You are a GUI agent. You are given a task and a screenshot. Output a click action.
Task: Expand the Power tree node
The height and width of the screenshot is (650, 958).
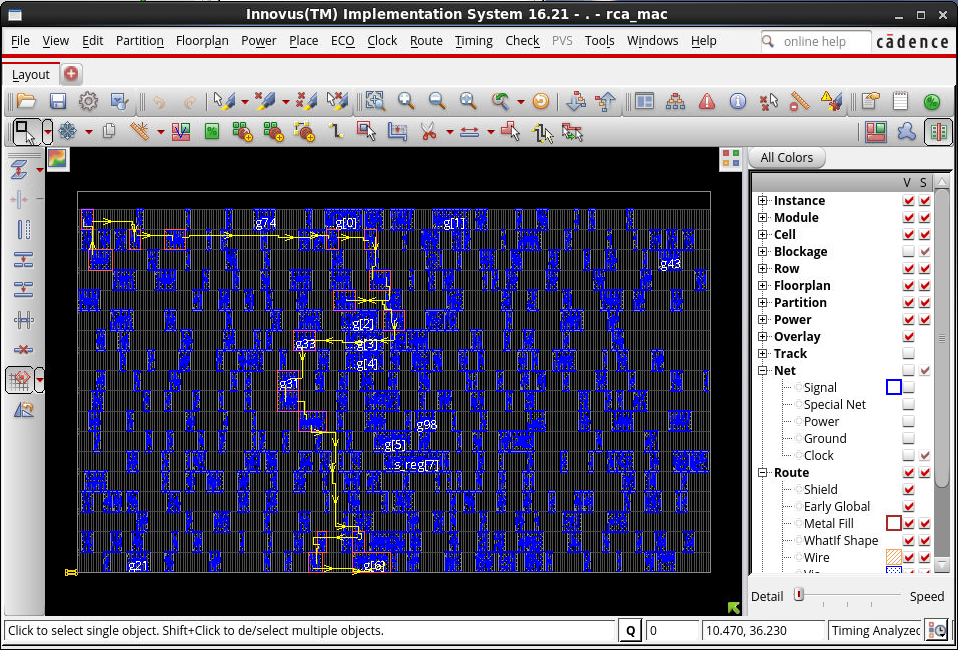click(762, 320)
